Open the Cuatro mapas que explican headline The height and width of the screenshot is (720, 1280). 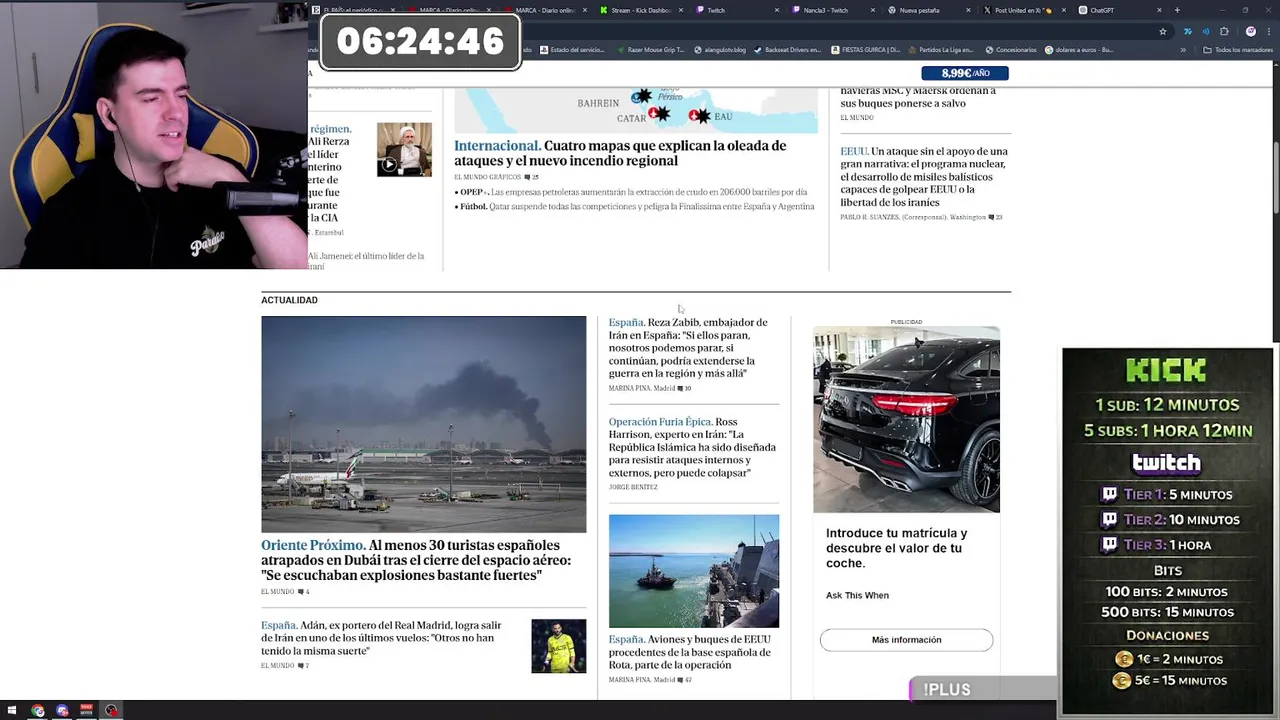(620, 153)
